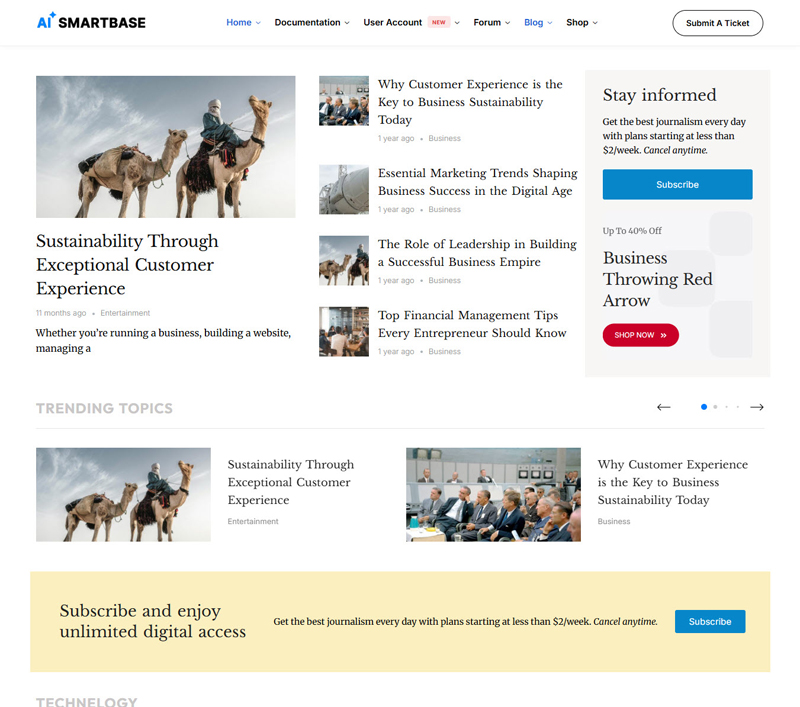Viewport: 800px width, 707px height.
Task: Select the second carousel pagination dot
Action: point(715,407)
